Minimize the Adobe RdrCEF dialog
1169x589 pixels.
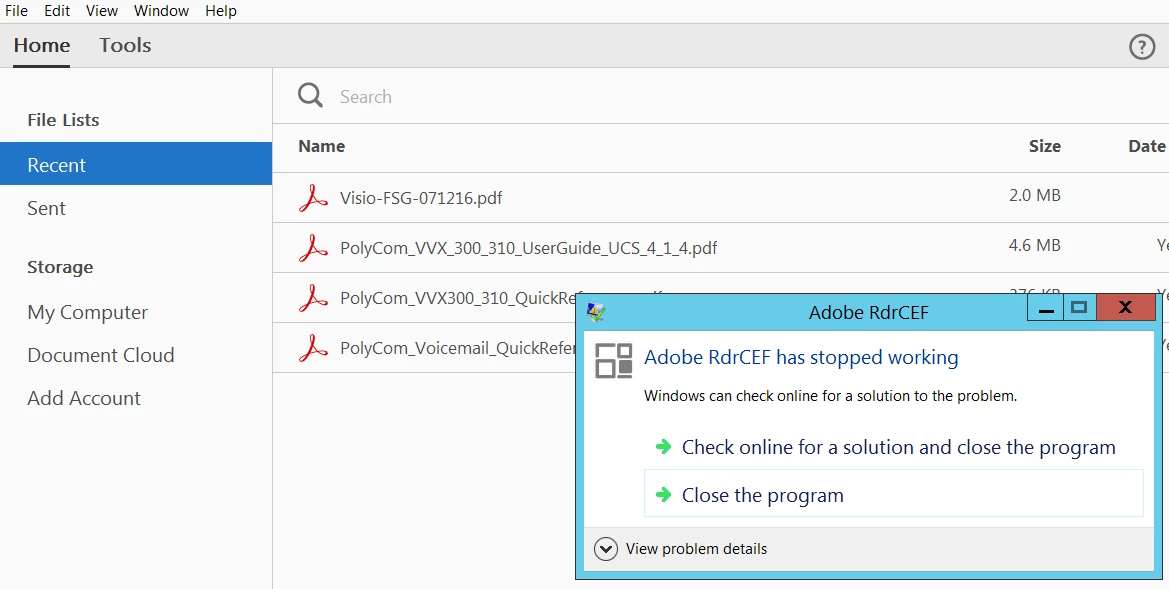[1046, 308]
